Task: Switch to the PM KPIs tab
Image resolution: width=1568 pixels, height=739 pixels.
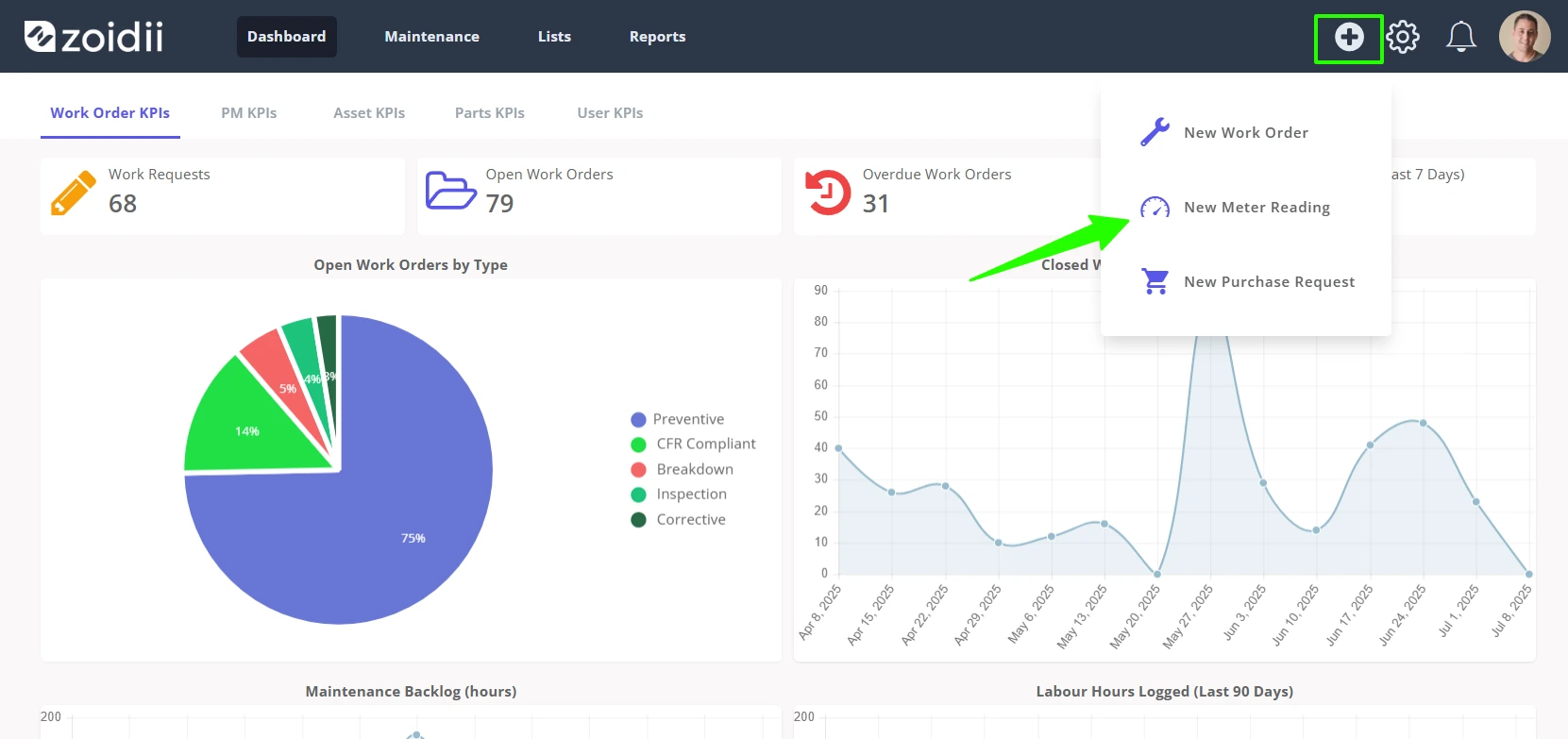Action: point(249,112)
